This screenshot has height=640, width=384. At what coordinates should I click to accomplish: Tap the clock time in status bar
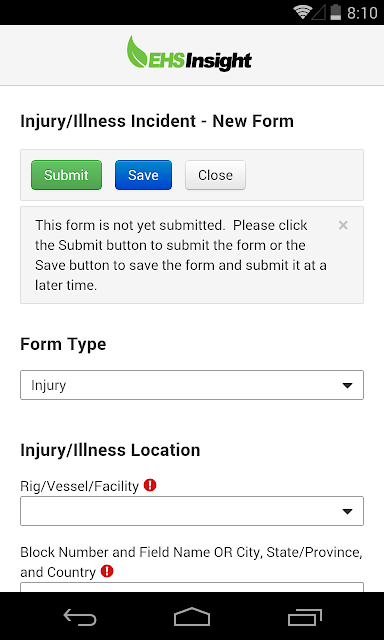(362, 13)
